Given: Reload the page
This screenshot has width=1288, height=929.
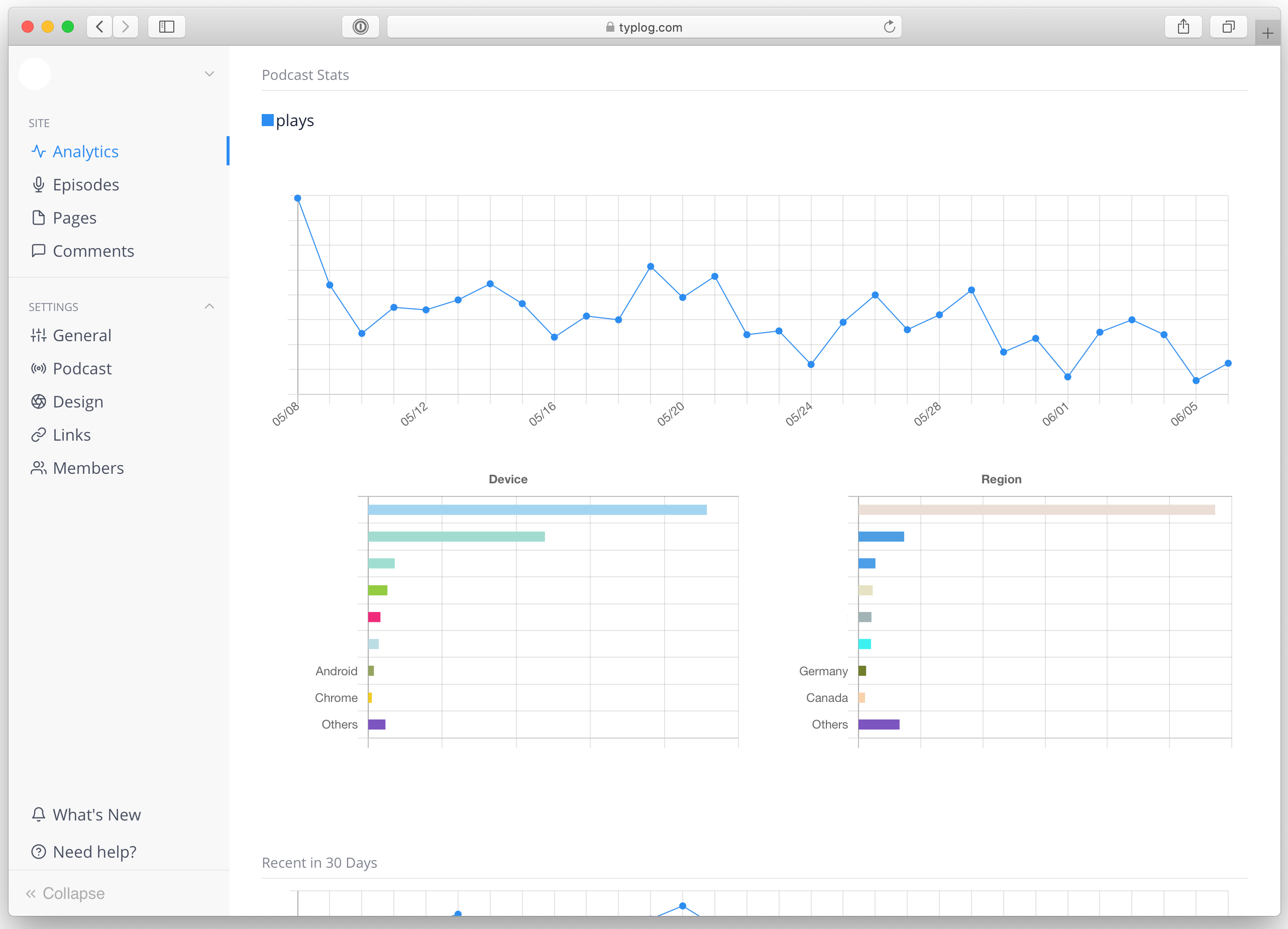Looking at the screenshot, I should [889, 27].
